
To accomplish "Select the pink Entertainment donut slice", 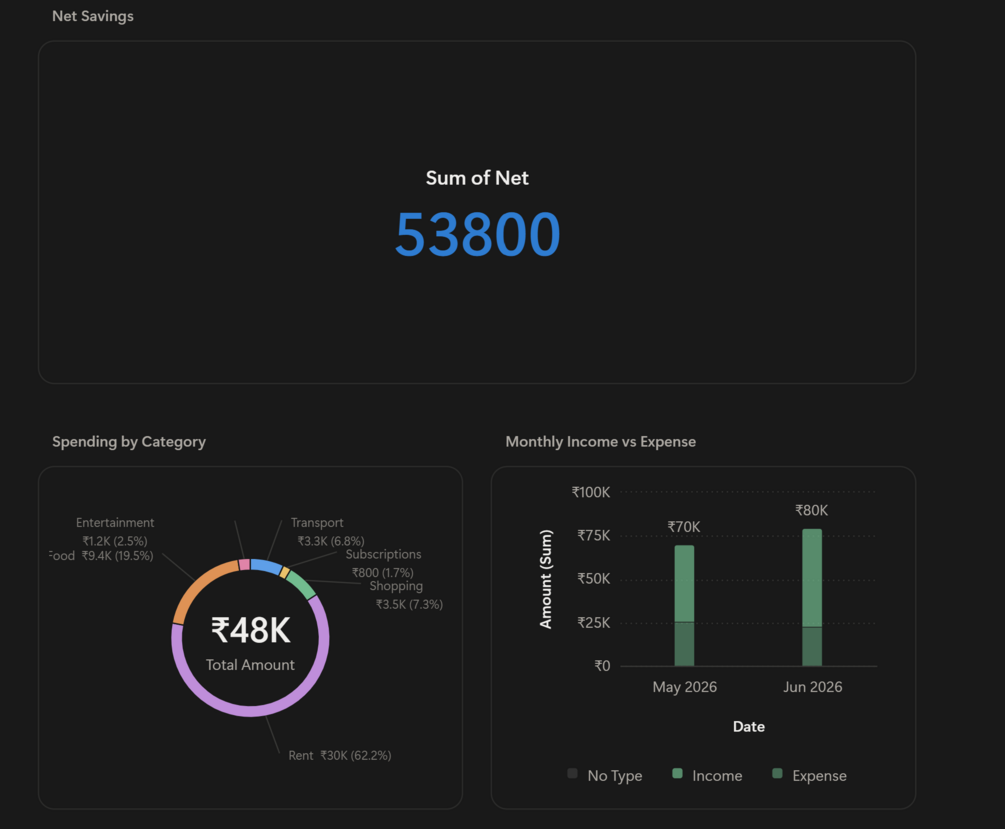I will 244,565.
